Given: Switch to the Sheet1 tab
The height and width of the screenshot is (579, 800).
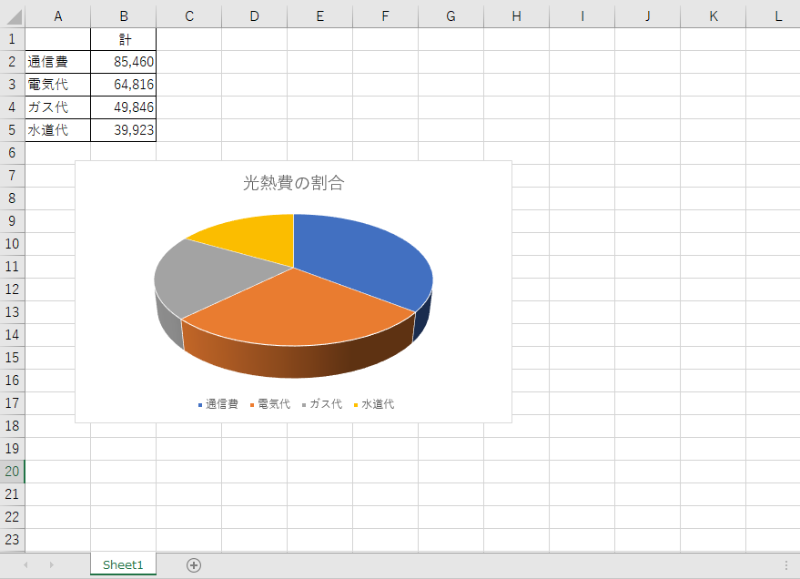Looking at the screenshot, I should pos(123,565).
